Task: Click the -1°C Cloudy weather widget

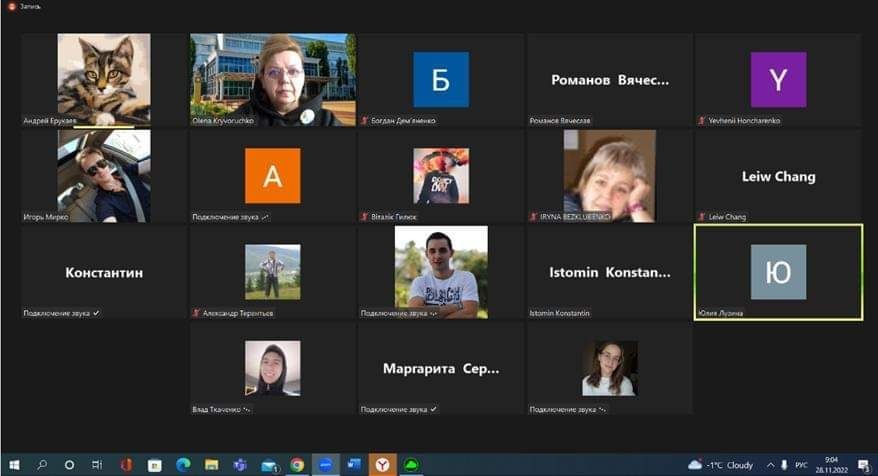Action: pyautogui.click(x=720, y=465)
